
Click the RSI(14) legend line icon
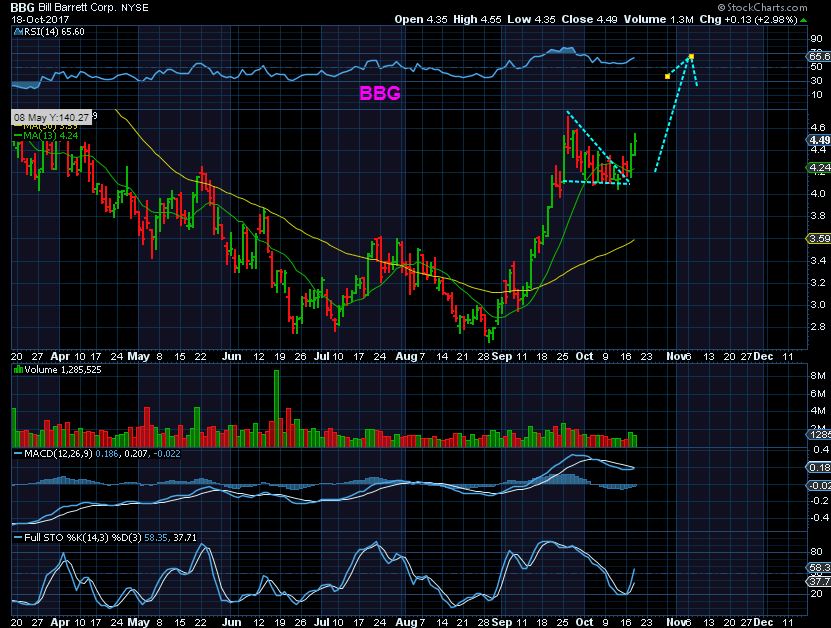coord(17,32)
